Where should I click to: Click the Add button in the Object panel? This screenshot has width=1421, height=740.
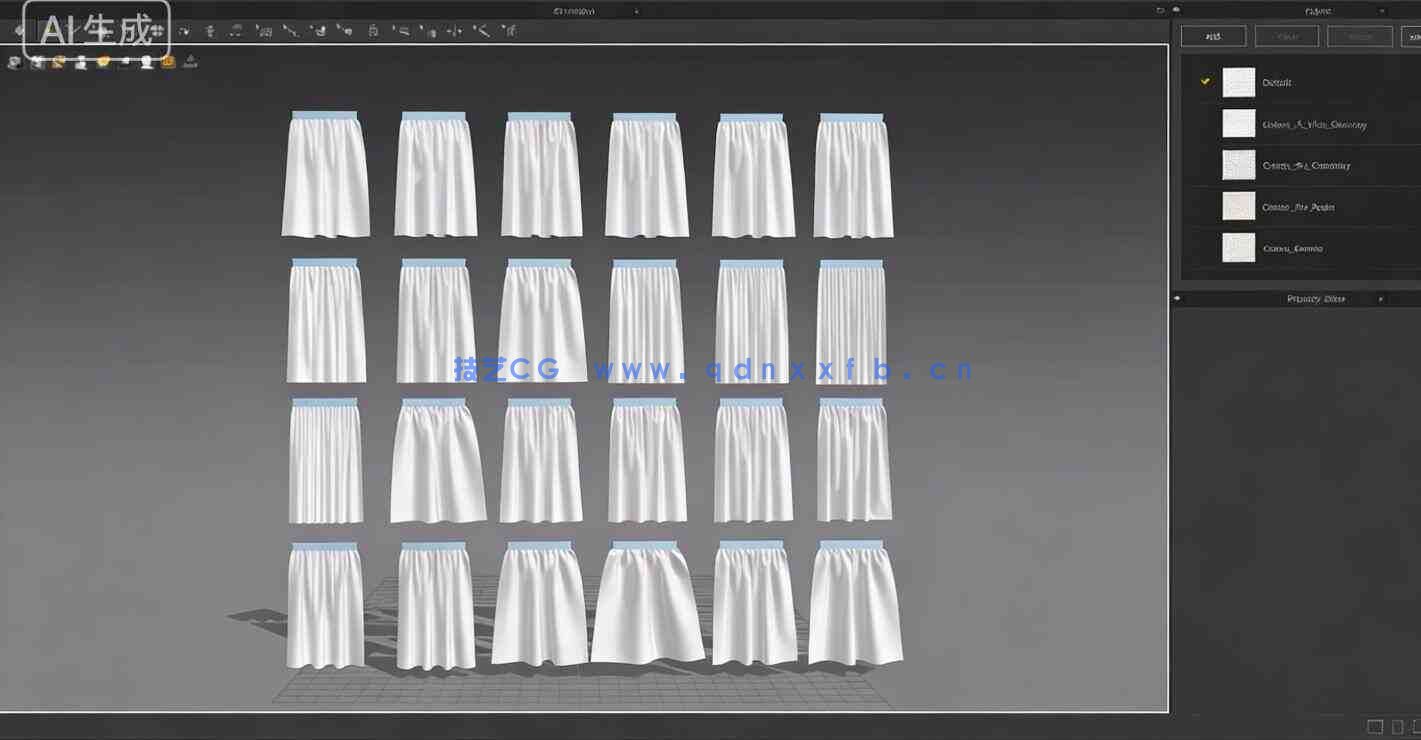[1213, 35]
